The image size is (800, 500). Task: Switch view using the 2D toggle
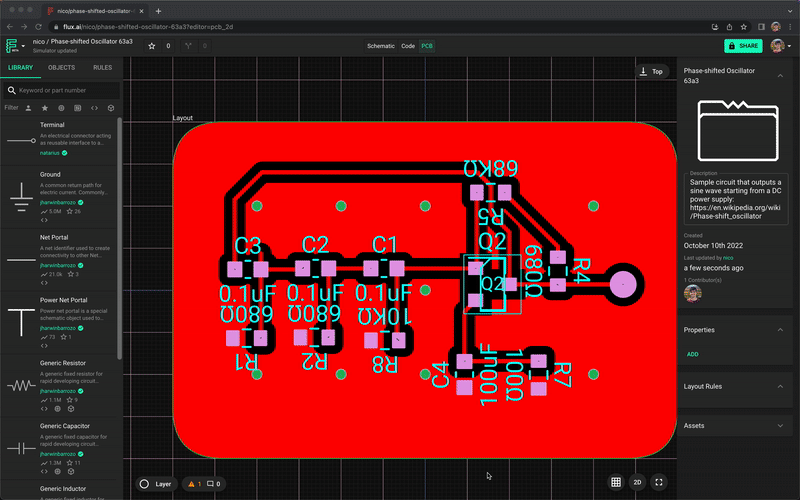point(637,483)
